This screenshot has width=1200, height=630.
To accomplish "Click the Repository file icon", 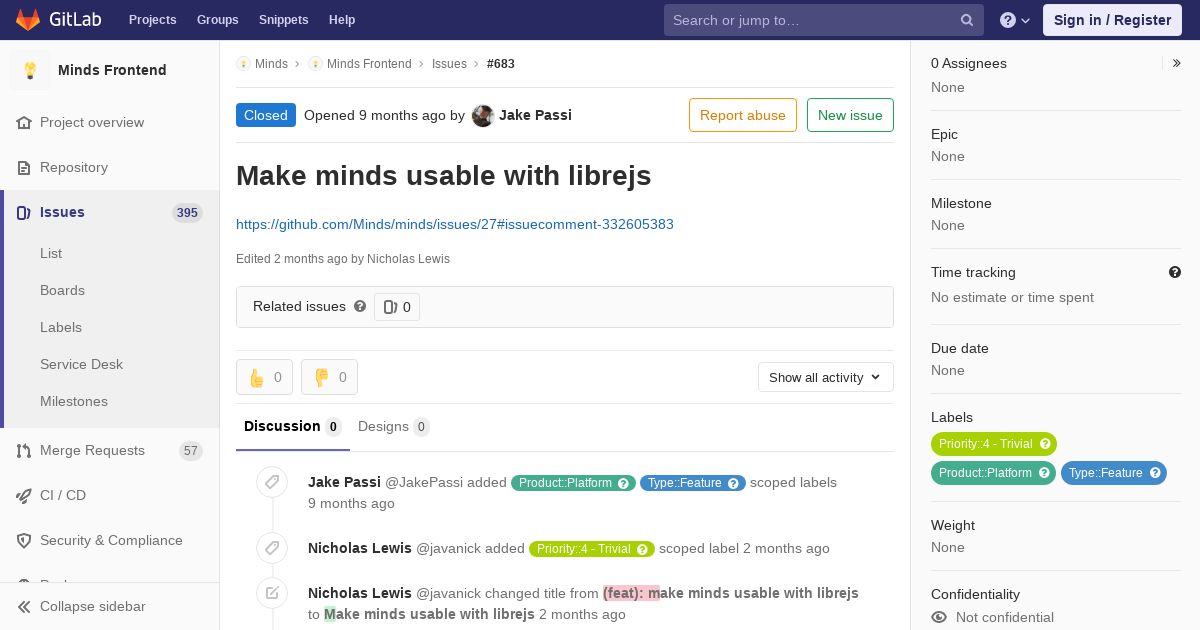I will pyautogui.click(x=24, y=167).
